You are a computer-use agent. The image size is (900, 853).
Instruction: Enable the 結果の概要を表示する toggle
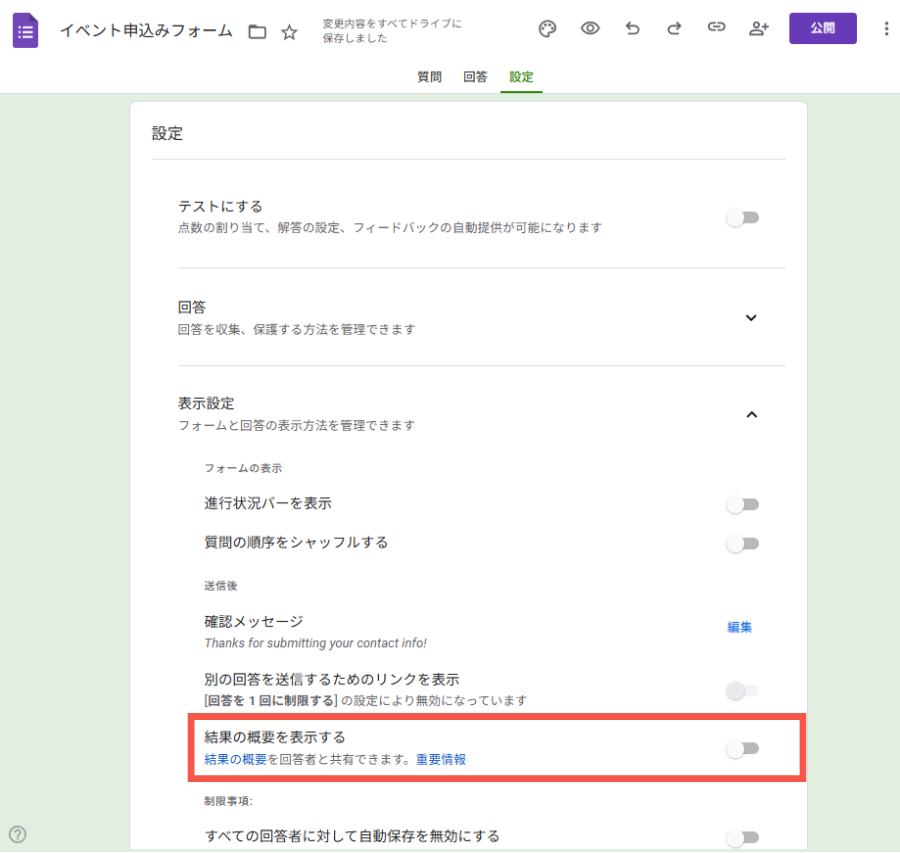(742, 749)
